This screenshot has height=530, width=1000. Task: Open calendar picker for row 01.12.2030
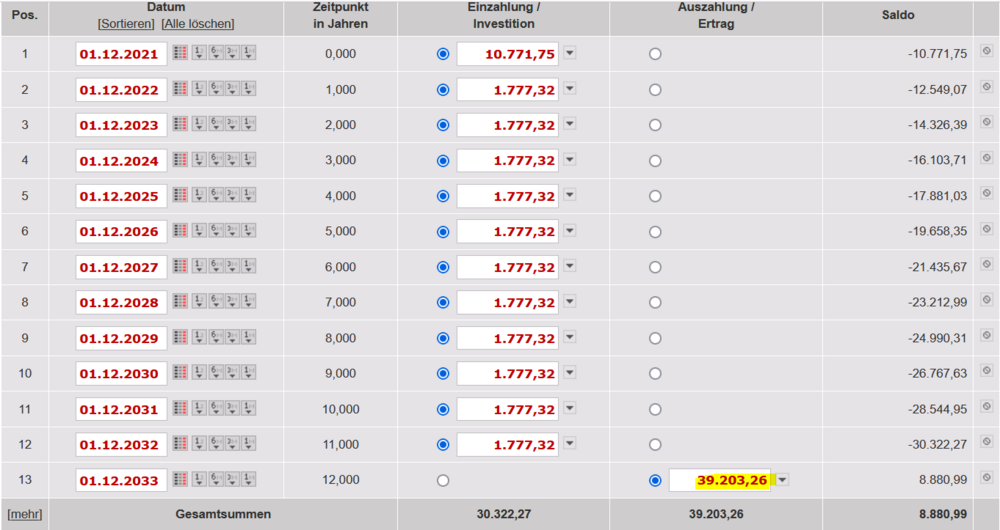pos(180,372)
